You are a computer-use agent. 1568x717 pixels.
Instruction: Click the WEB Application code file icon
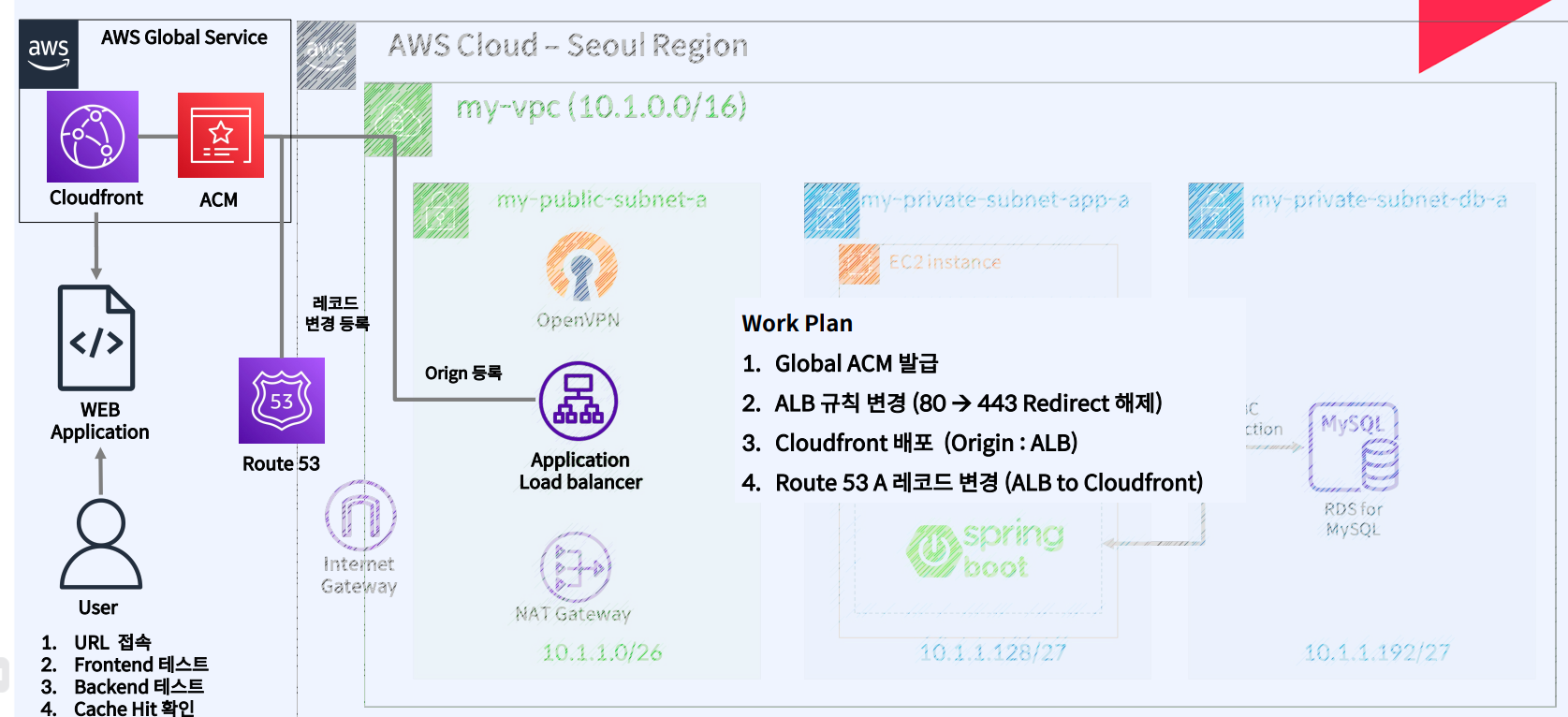(96, 338)
